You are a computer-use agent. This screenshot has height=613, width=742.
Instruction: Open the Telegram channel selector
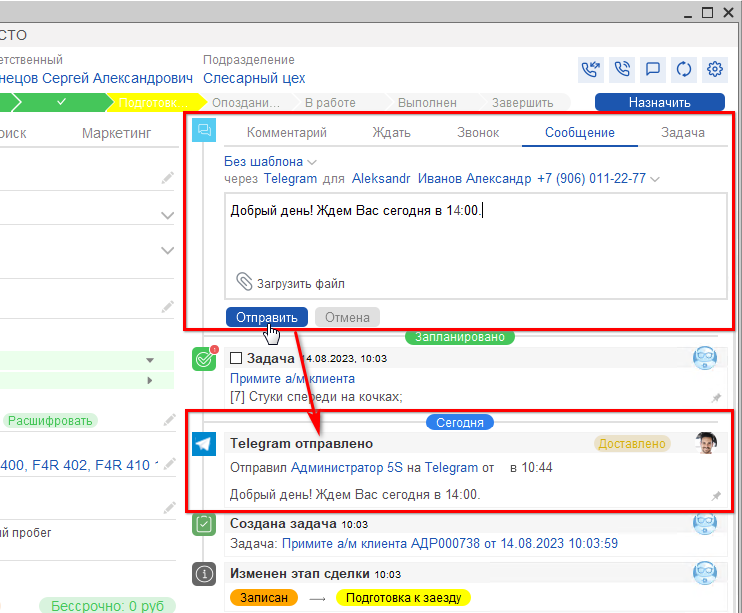pos(290,178)
